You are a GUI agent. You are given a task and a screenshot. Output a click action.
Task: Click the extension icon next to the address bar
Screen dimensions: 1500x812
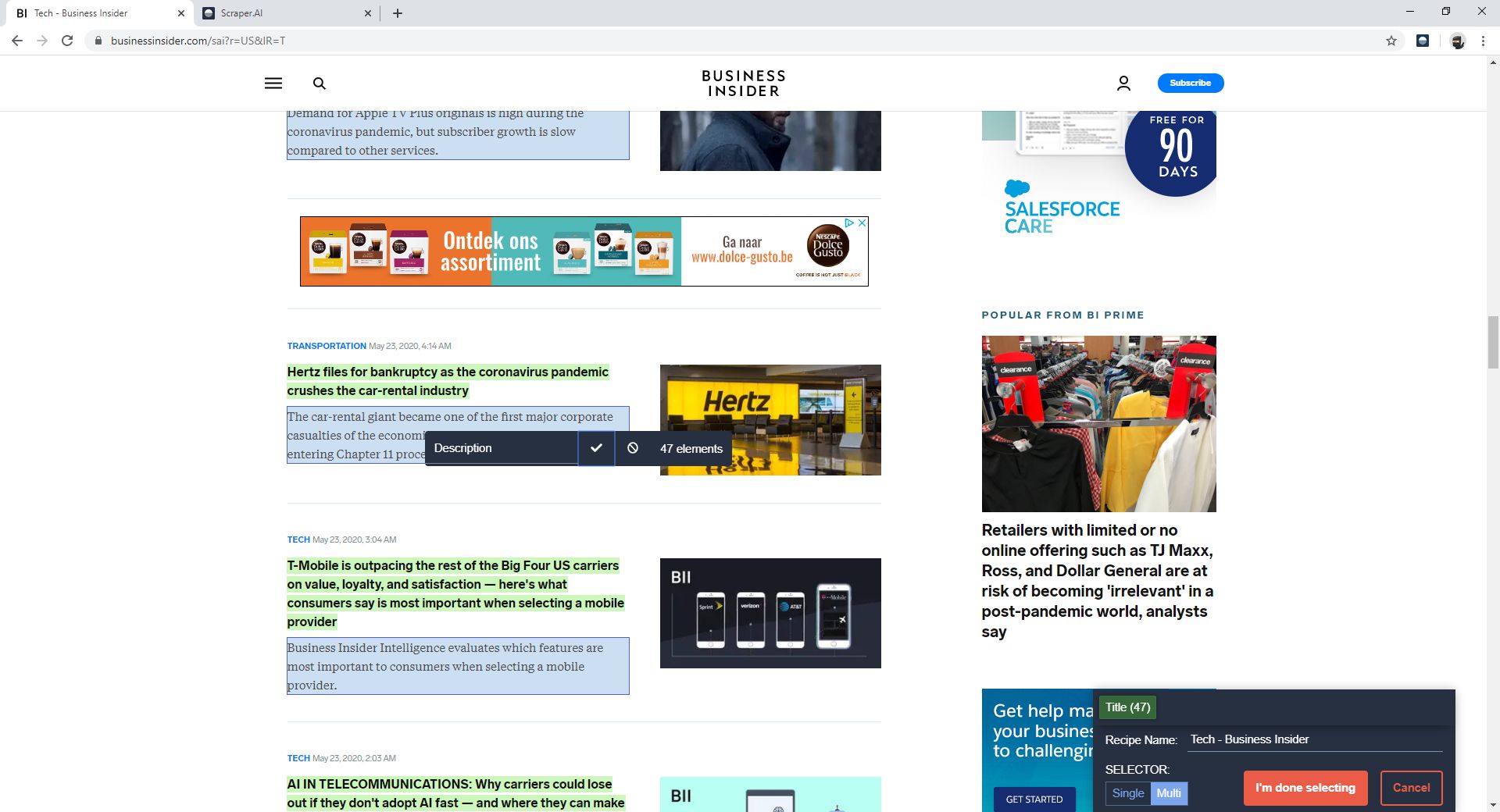click(1423, 41)
